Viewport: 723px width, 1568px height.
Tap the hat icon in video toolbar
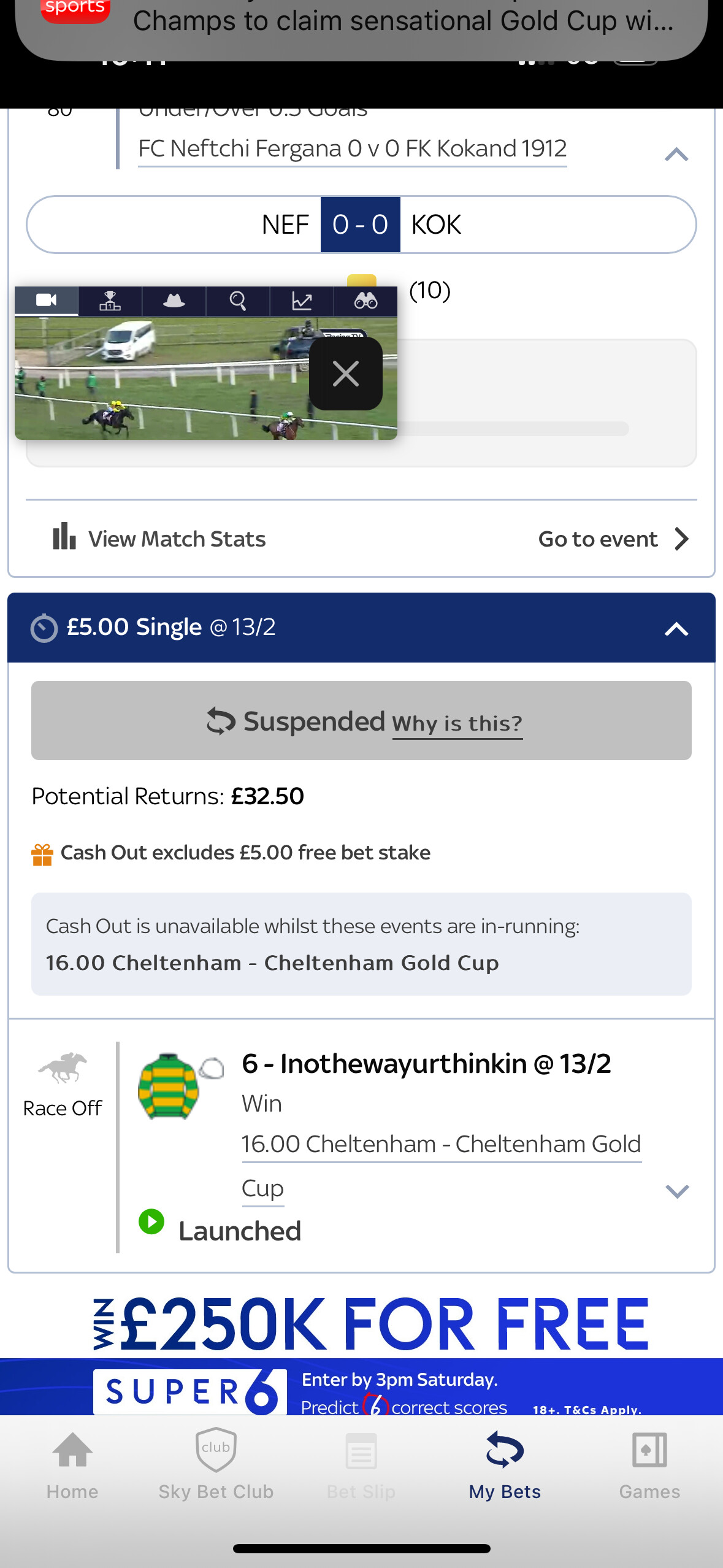(174, 301)
